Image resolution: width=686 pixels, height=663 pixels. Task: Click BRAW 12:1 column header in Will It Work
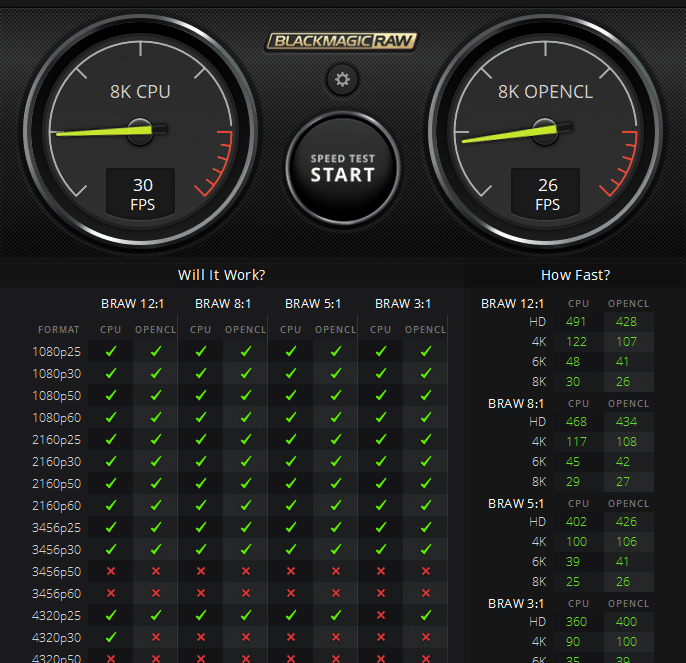point(133,304)
